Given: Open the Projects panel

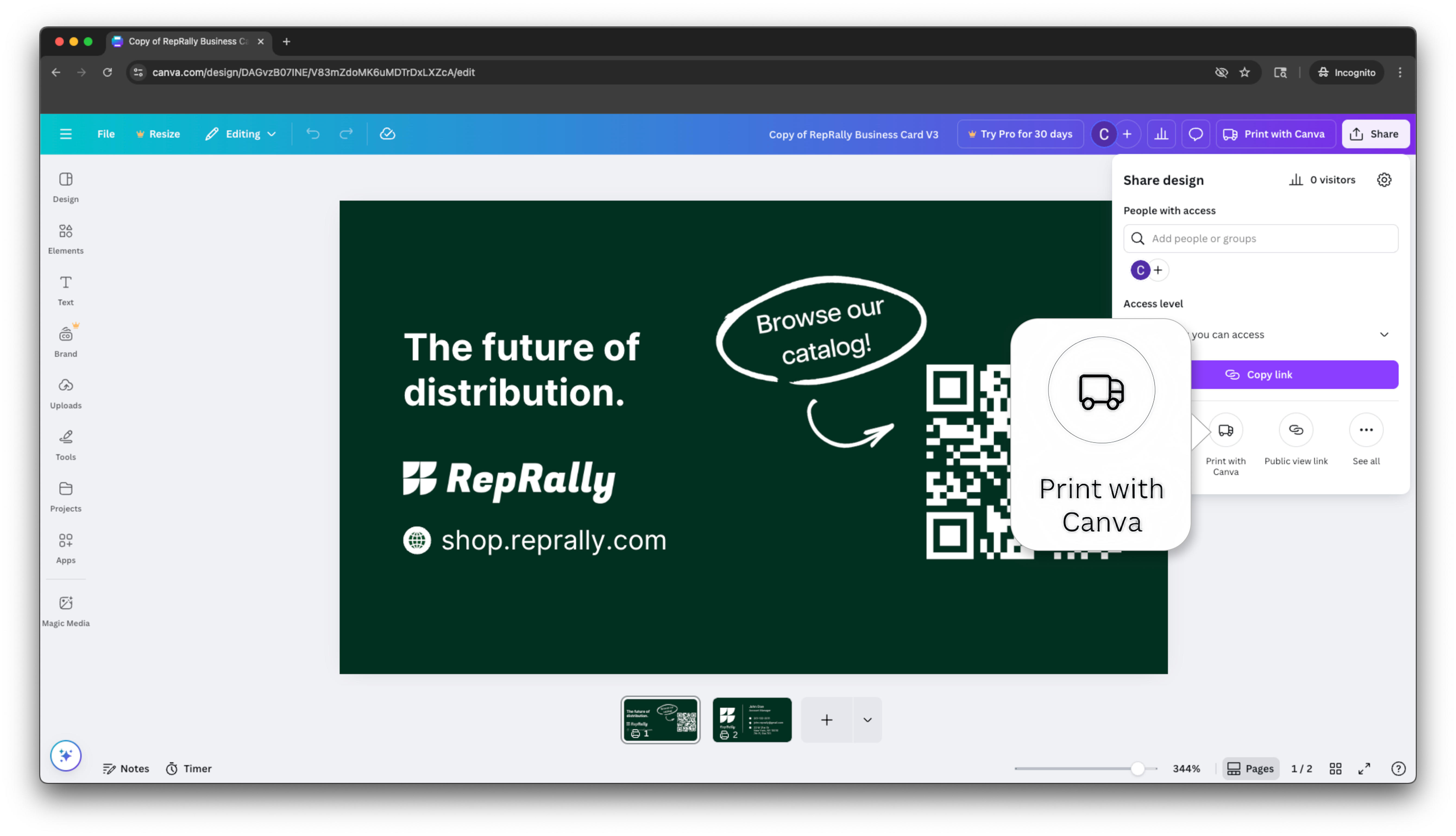Looking at the screenshot, I should (65, 497).
